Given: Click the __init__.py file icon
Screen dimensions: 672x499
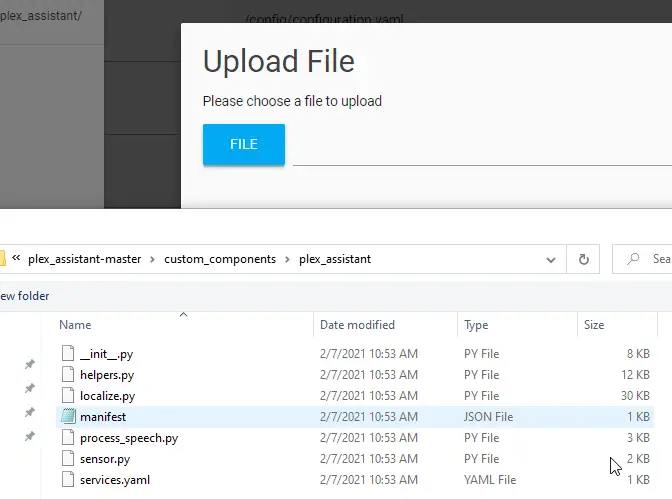Looking at the screenshot, I should coord(68,353).
